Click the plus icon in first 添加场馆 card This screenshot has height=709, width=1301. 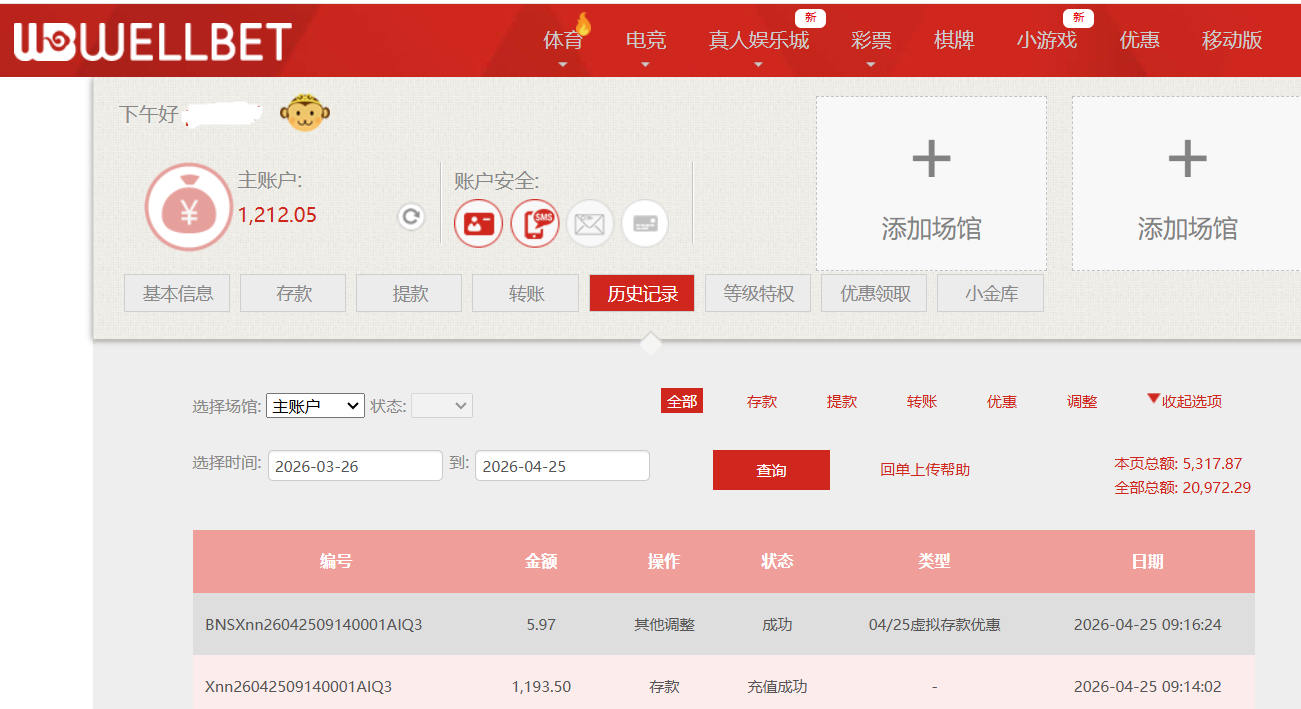click(x=931, y=159)
